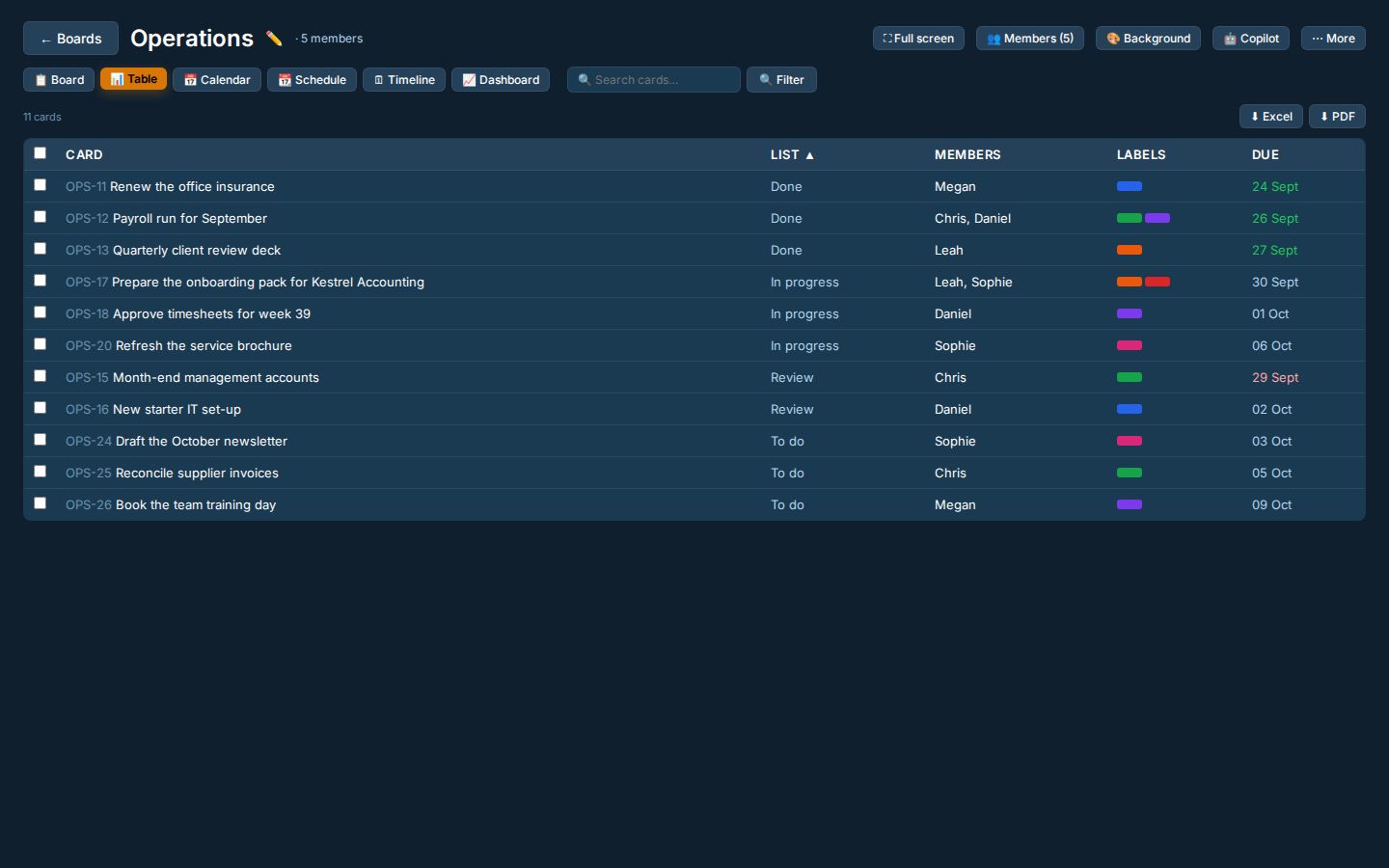Go back to Boards
This screenshot has height=868, width=1389.
click(70, 39)
